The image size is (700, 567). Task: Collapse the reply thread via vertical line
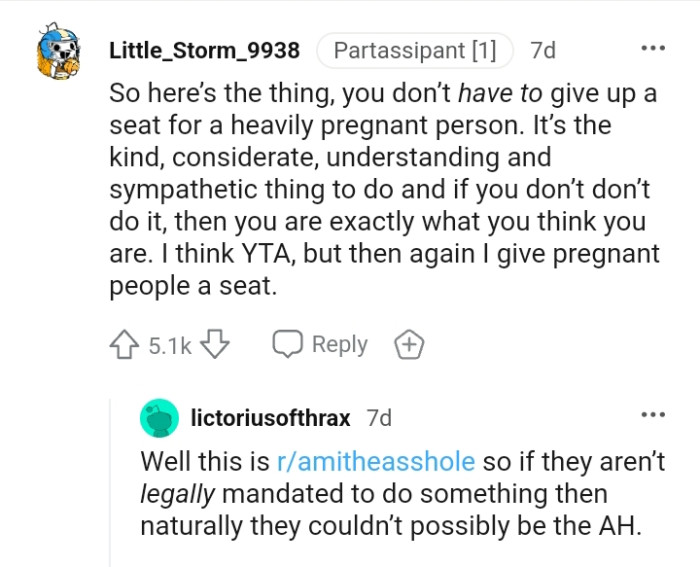(110, 480)
